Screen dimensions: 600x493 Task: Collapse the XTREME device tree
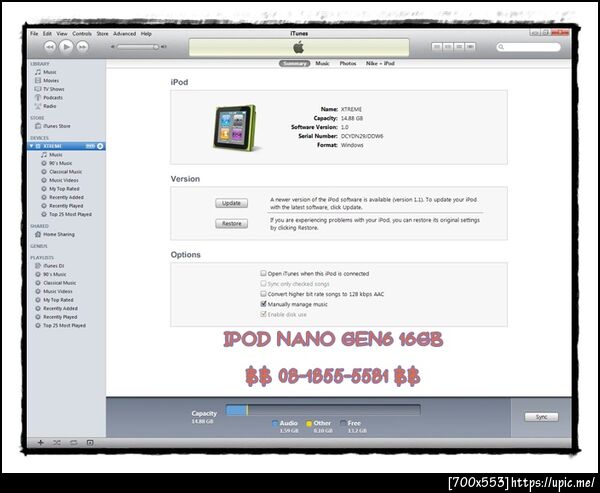coord(32,146)
